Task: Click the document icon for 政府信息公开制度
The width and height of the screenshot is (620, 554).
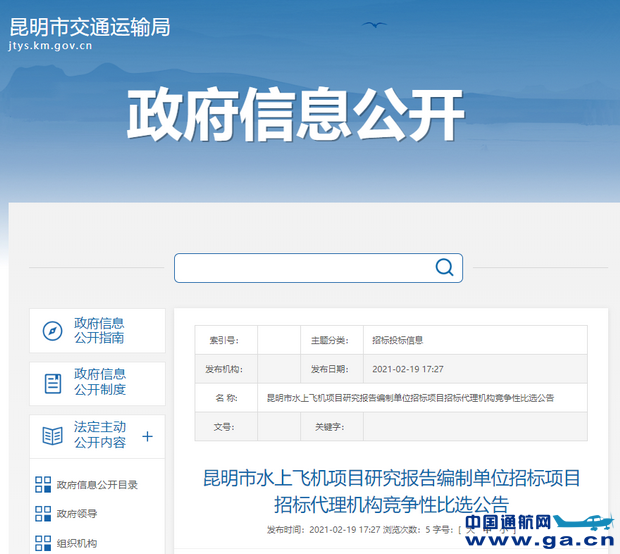Action: (52, 382)
